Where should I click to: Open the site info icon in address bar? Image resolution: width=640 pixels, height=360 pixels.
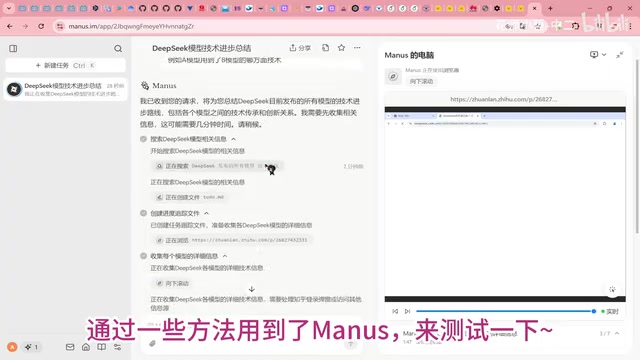click(x=60, y=26)
